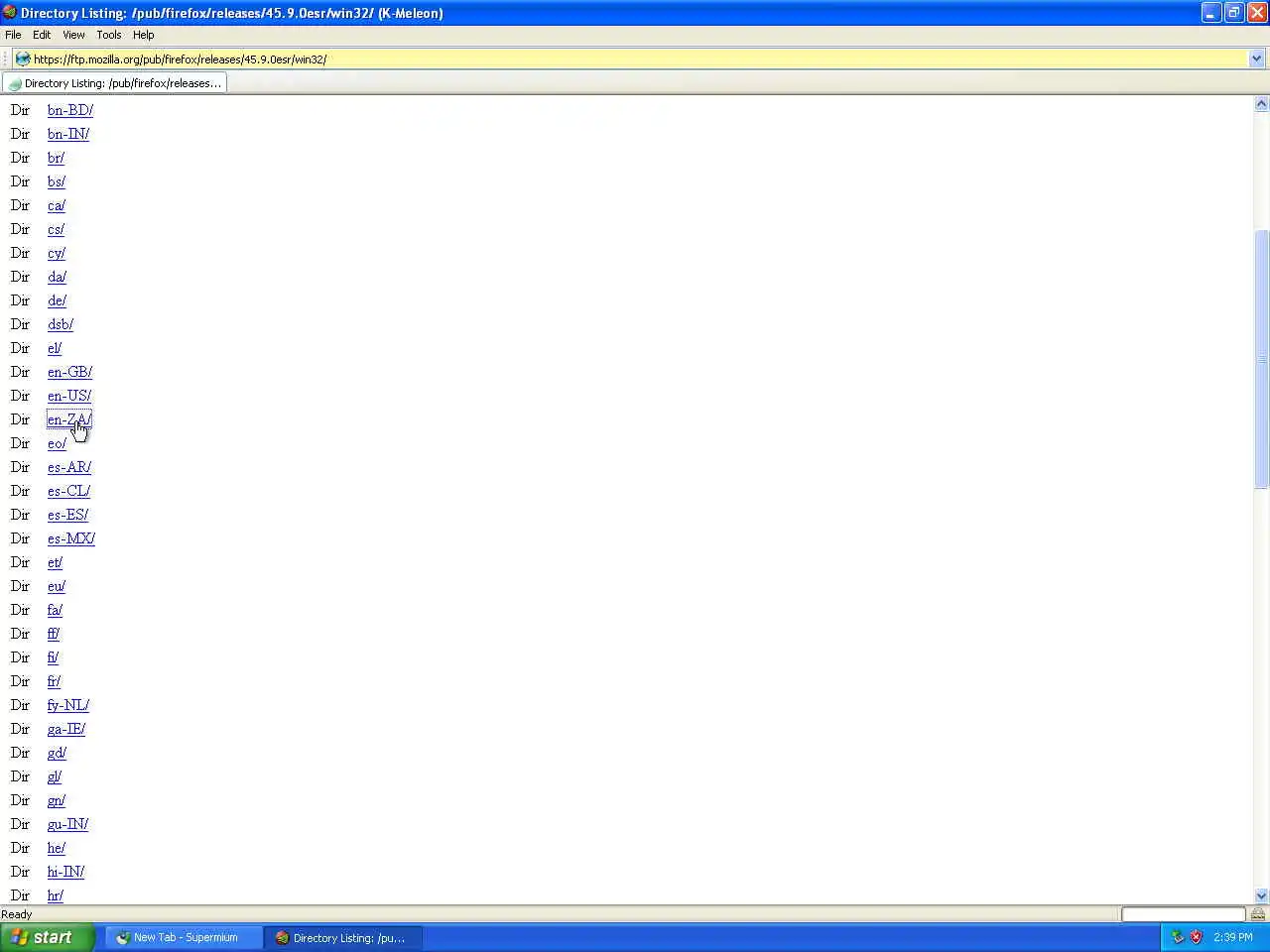Open the cy/ directory link
Image resolution: width=1270 pixels, height=952 pixels.
(x=57, y=253)
